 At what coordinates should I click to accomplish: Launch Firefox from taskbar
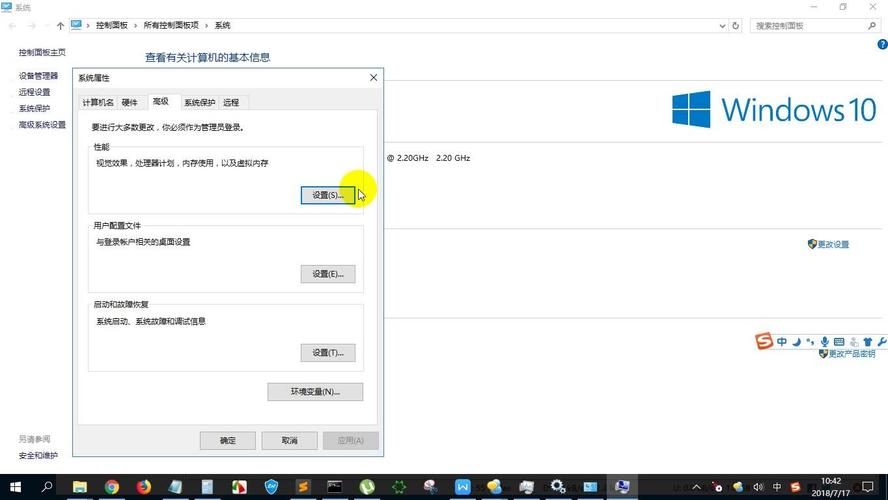click(x=143, y=486)
